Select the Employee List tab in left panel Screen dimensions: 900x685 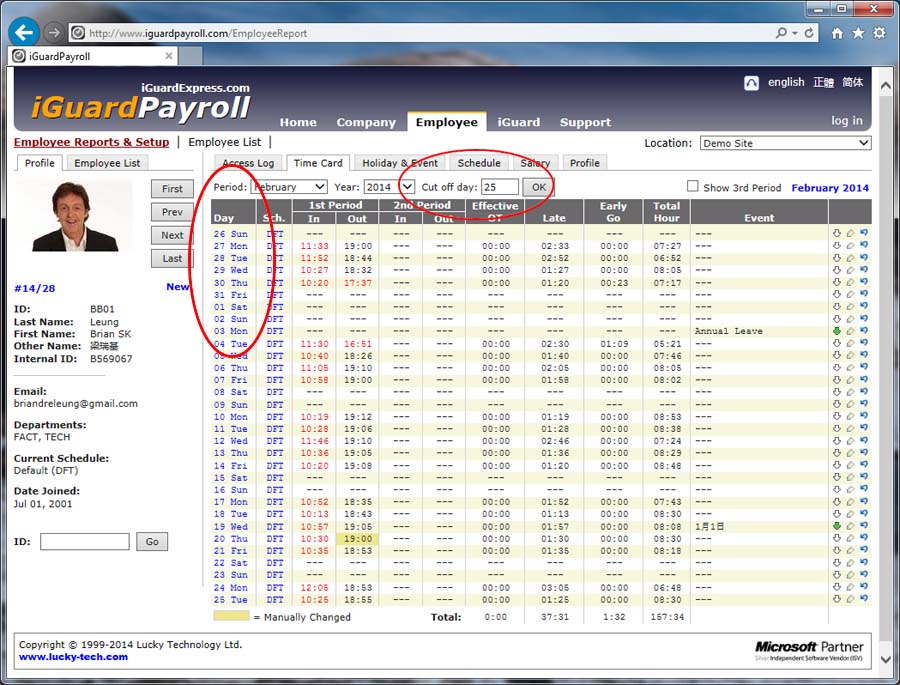coord(107,163)
